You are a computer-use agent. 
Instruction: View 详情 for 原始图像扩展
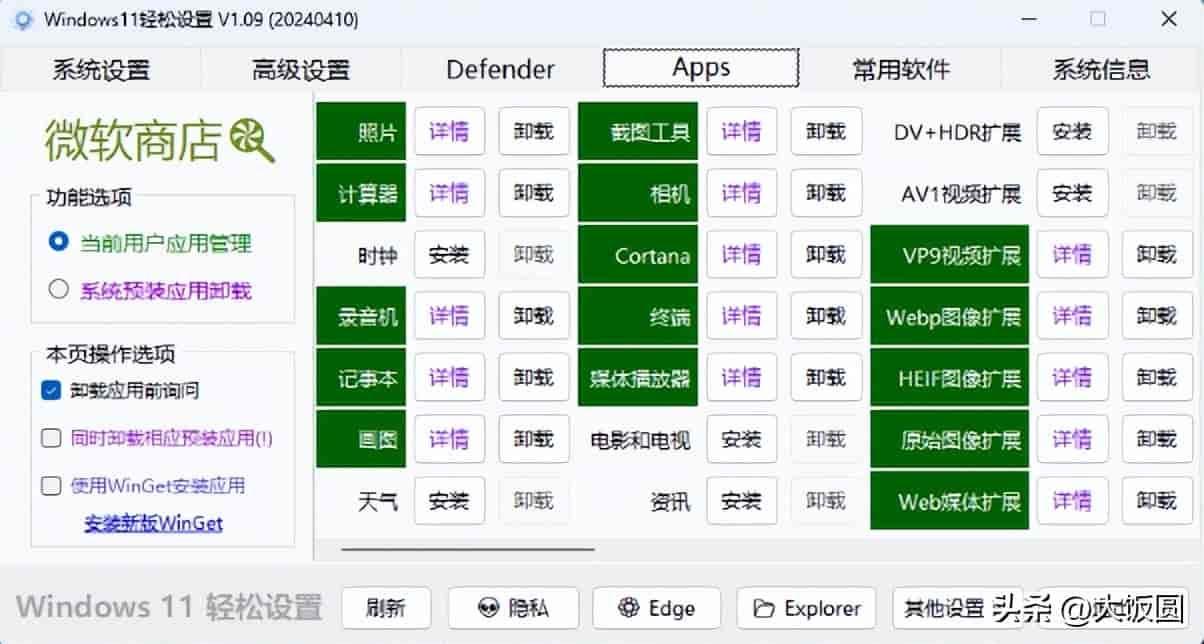(x=1072, y=439)
